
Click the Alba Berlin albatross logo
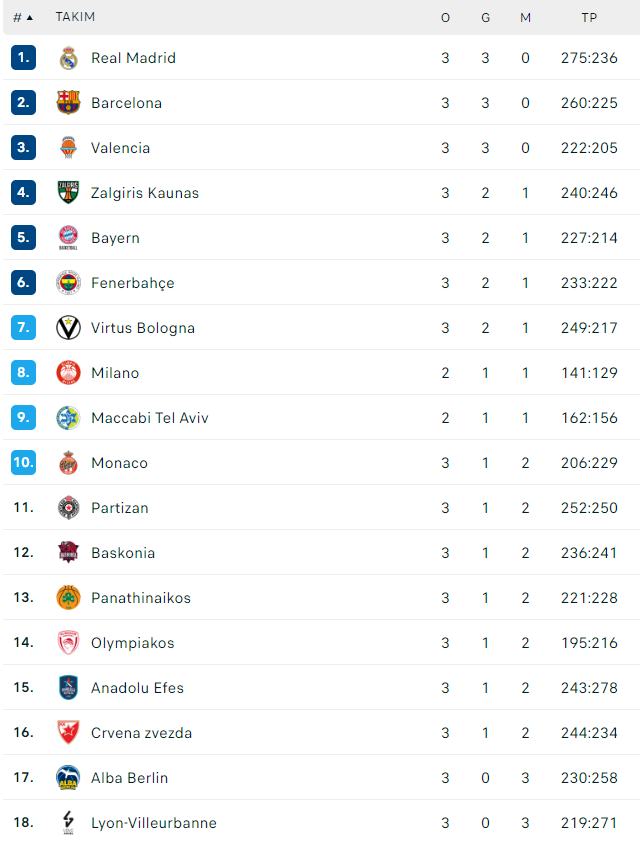(68, 778)
